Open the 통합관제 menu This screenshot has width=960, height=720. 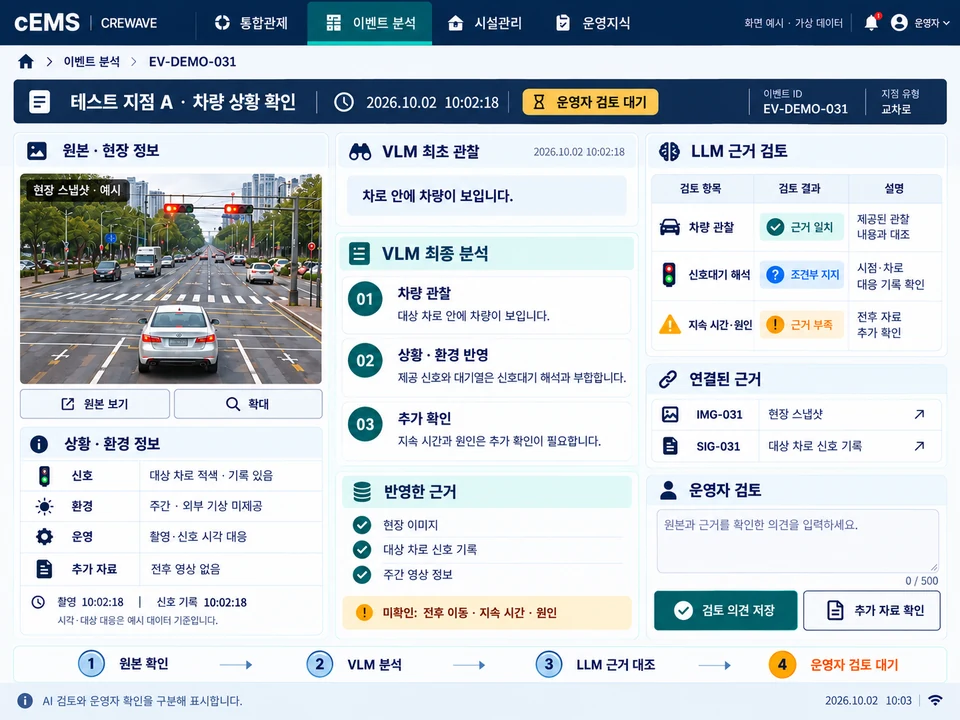point(251,23)
